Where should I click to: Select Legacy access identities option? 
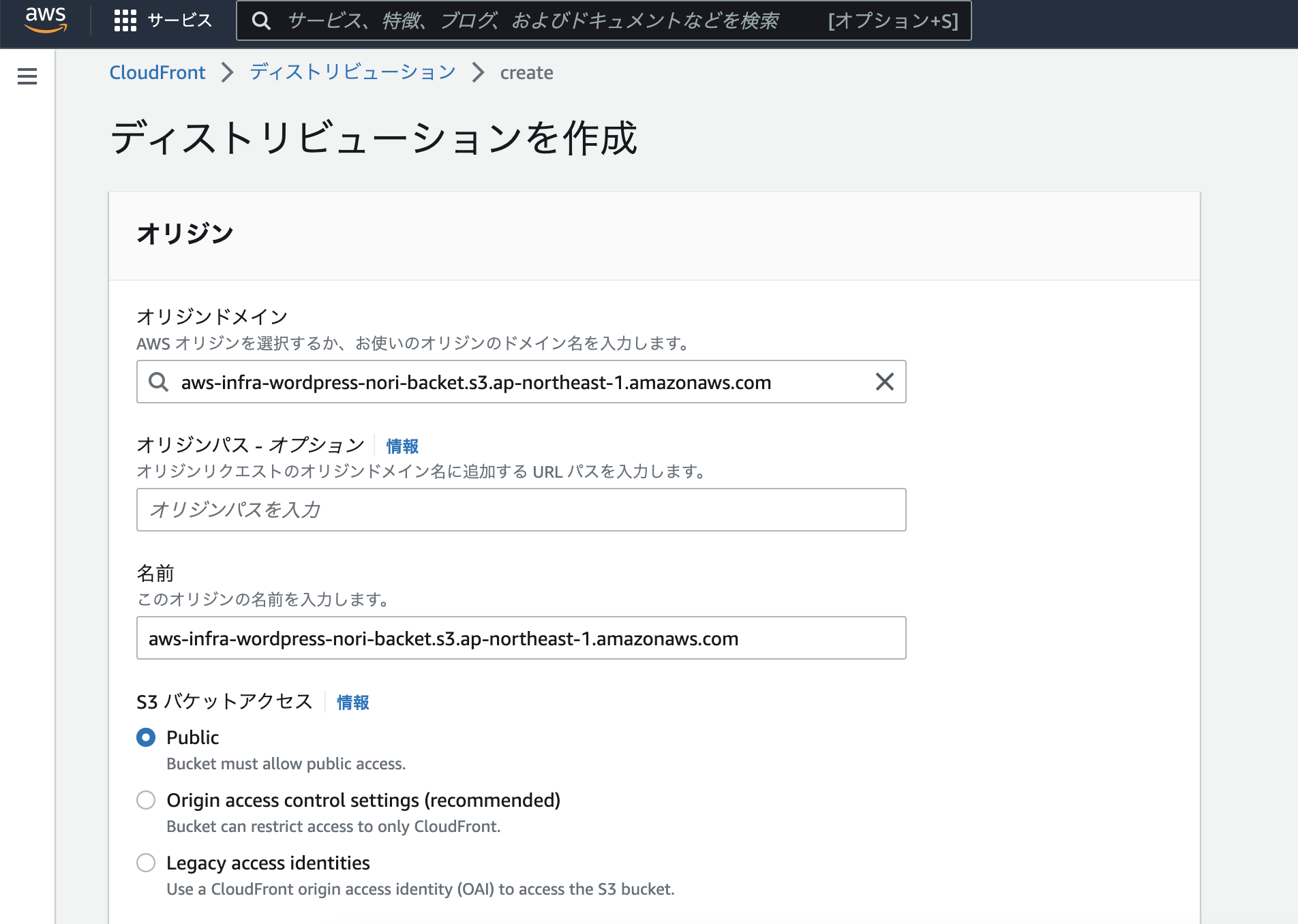click(x=145, y=863)
